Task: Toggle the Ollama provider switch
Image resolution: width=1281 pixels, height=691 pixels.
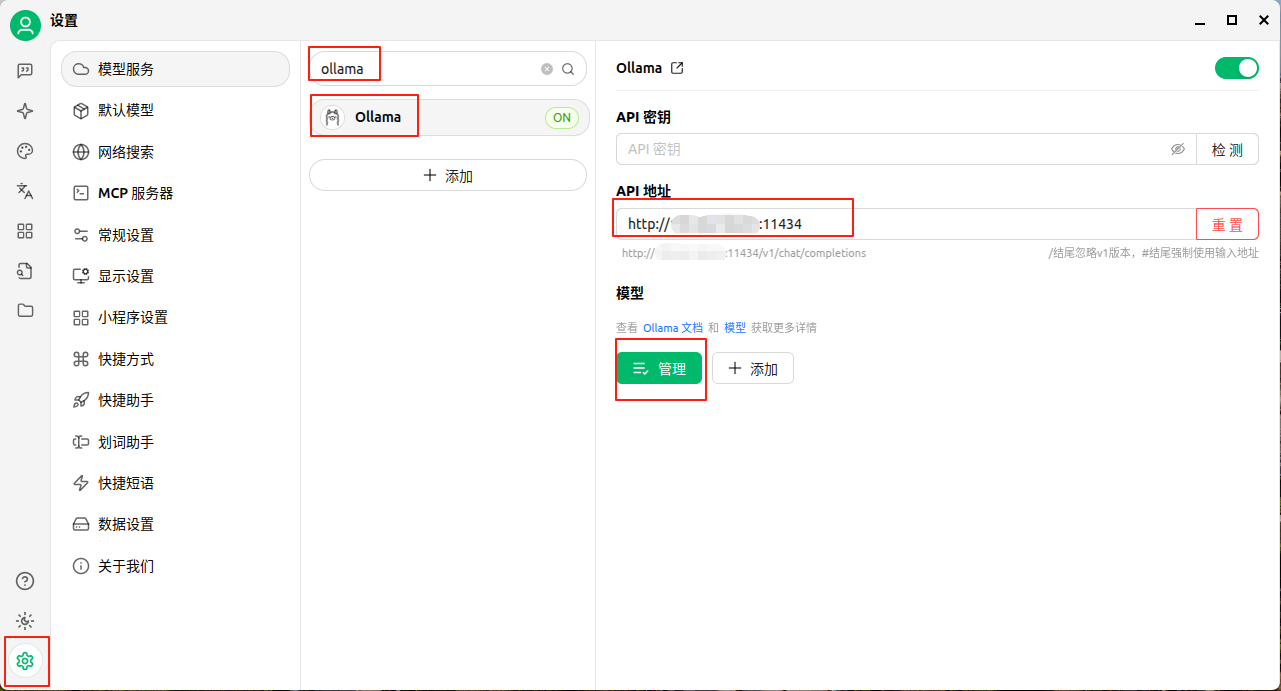Action: (x=1237, y=68)
